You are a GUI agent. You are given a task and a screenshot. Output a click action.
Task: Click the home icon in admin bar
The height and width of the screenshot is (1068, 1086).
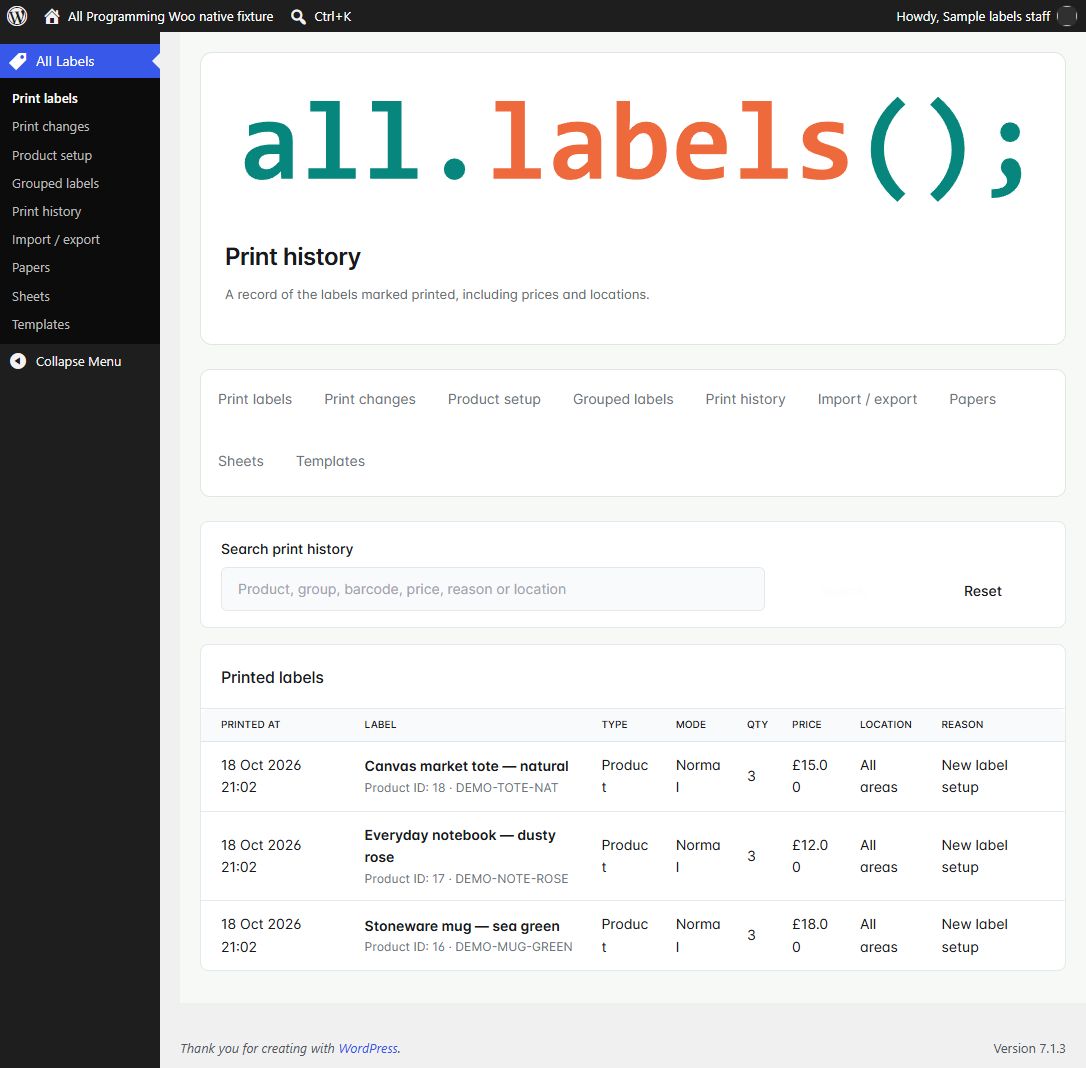click(x=51, y=16)
